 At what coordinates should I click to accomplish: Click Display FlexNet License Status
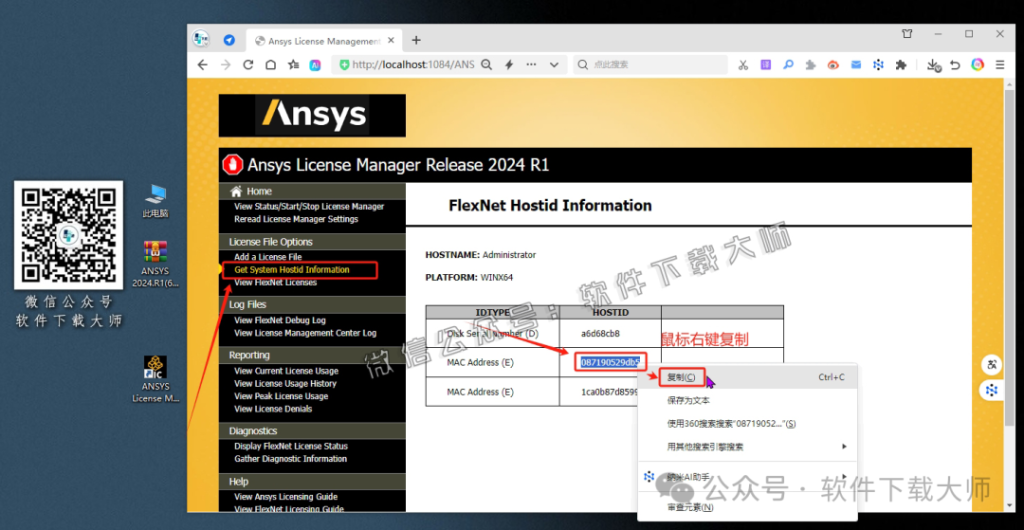click(x=291, y=446)
